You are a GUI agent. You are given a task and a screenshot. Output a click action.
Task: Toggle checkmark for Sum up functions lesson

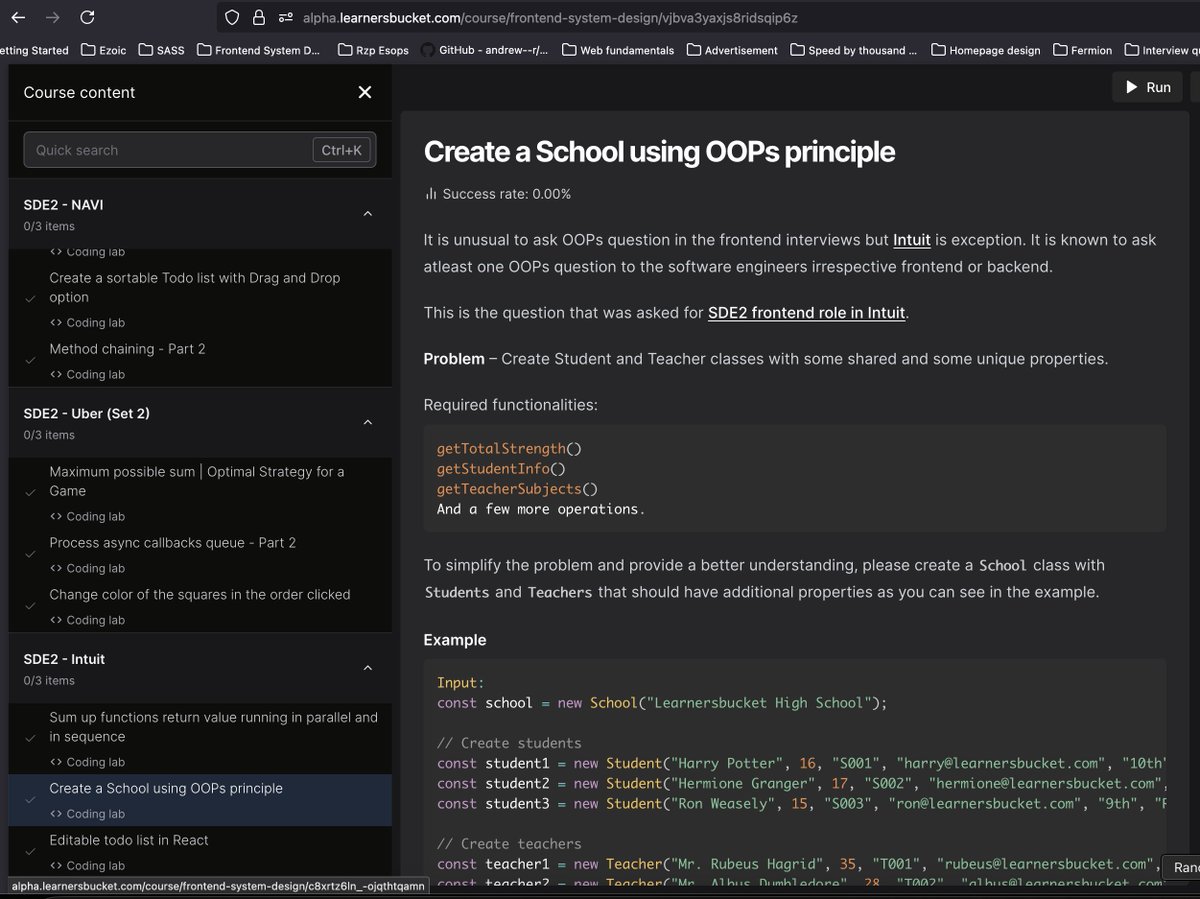coord(30,739)
